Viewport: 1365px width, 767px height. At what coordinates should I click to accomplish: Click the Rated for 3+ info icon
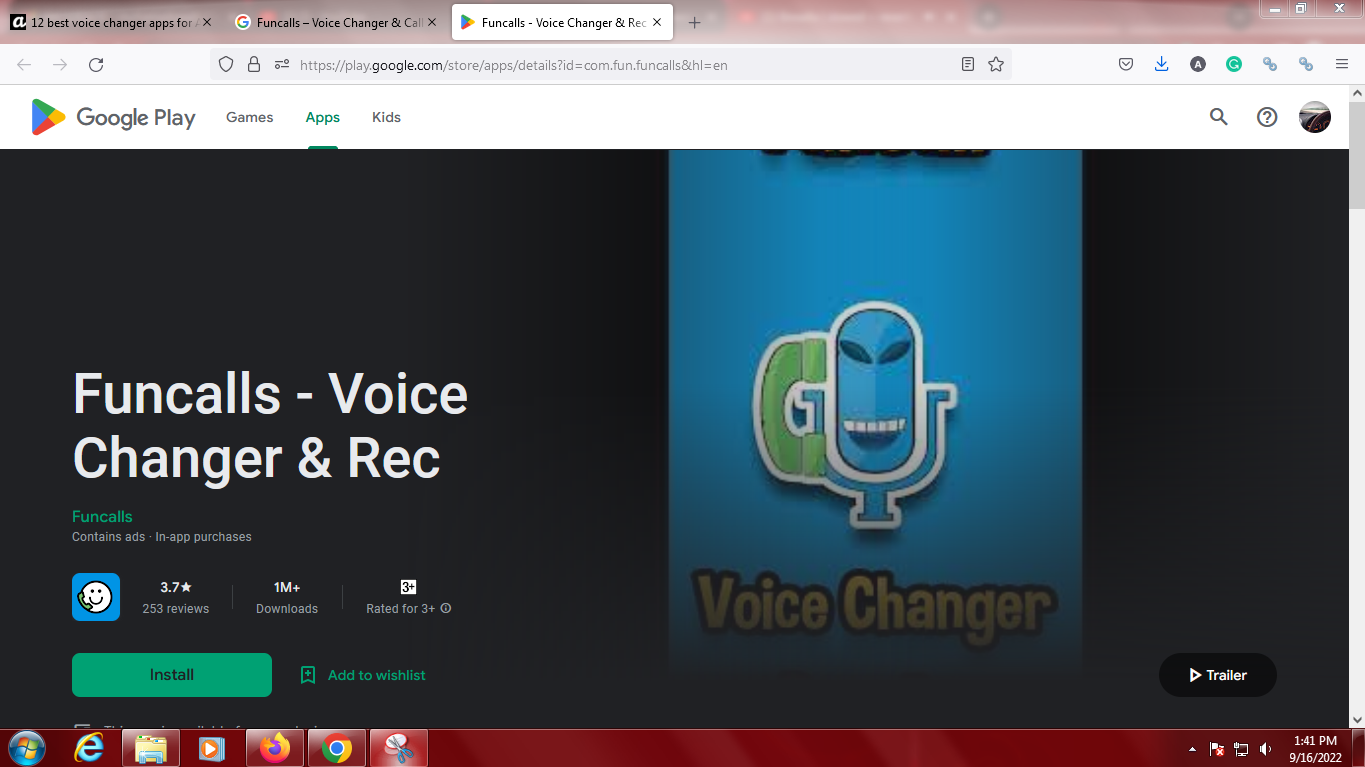[x=446, y=608]
